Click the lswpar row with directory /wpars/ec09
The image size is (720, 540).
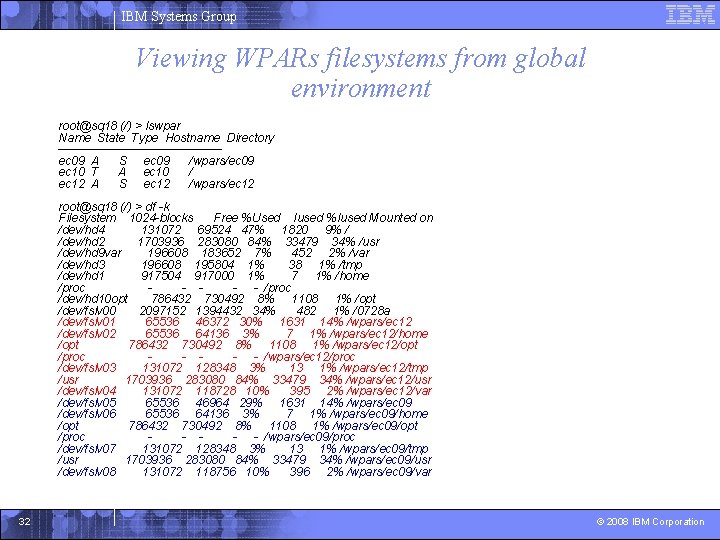pos(156,161)
